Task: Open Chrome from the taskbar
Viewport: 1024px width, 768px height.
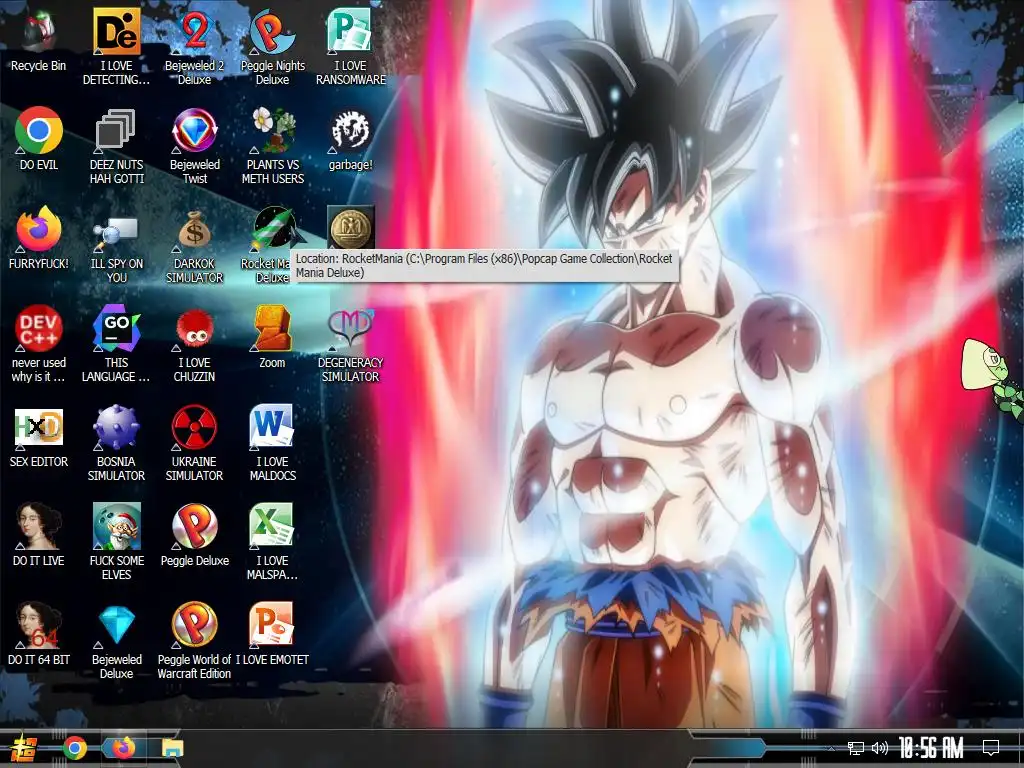Action: coord(74,748)
